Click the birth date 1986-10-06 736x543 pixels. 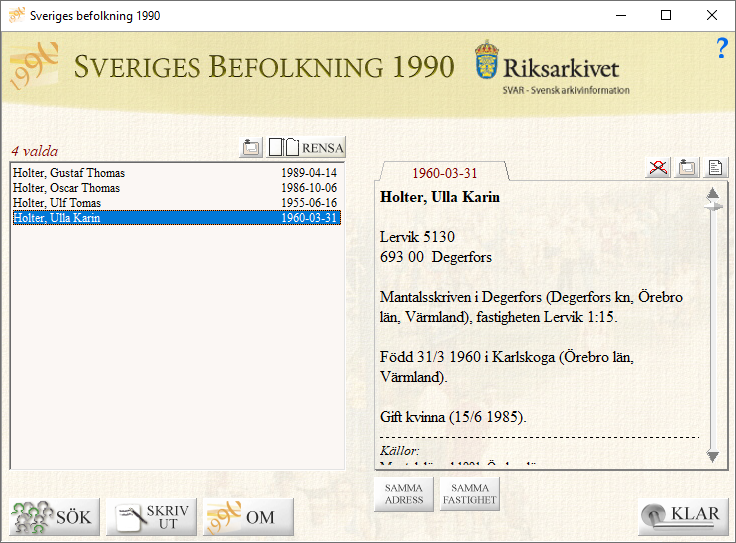tap(309, 188)
